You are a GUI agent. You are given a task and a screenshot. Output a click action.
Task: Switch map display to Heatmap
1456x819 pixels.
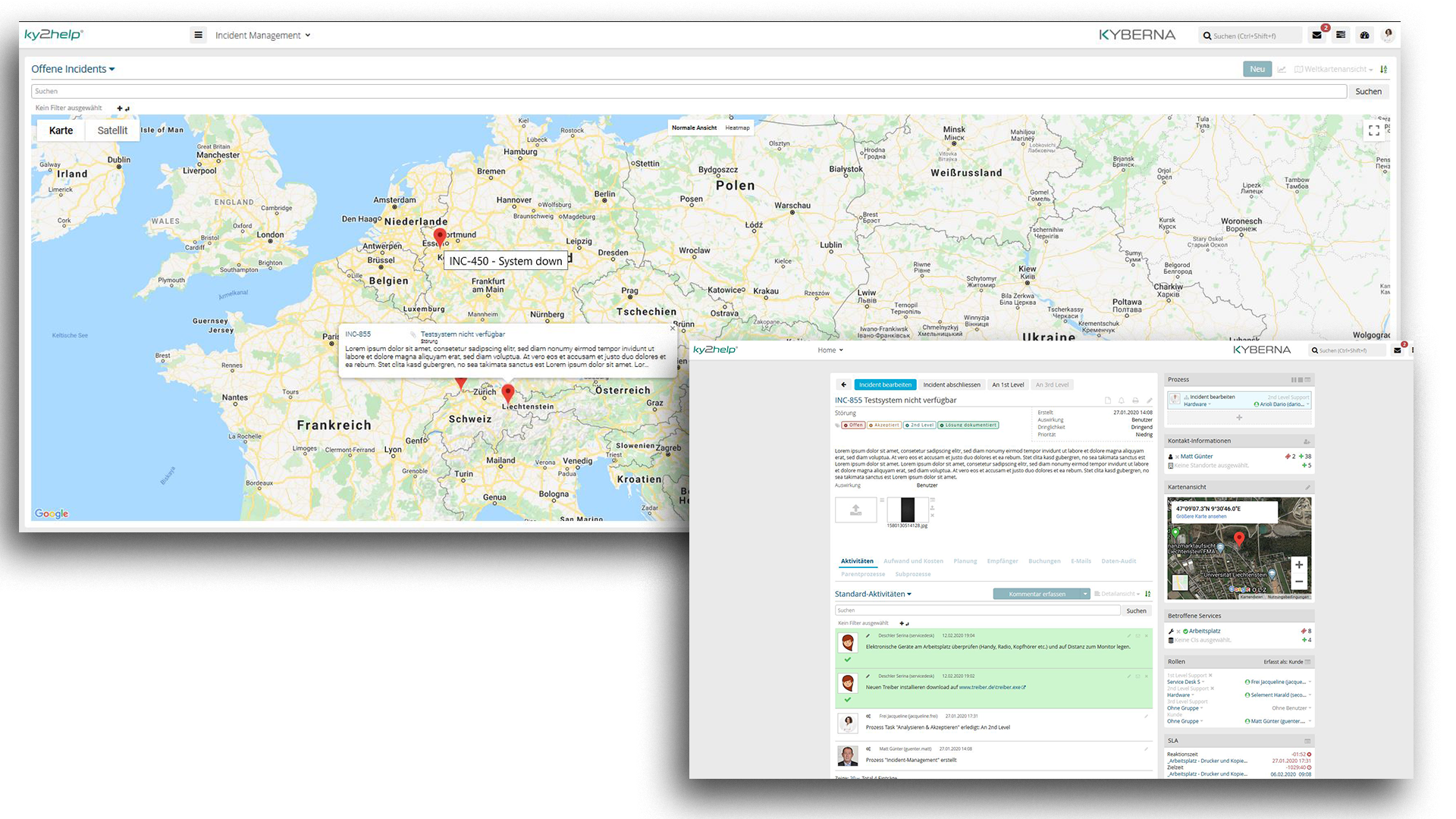tap(737, 127)
